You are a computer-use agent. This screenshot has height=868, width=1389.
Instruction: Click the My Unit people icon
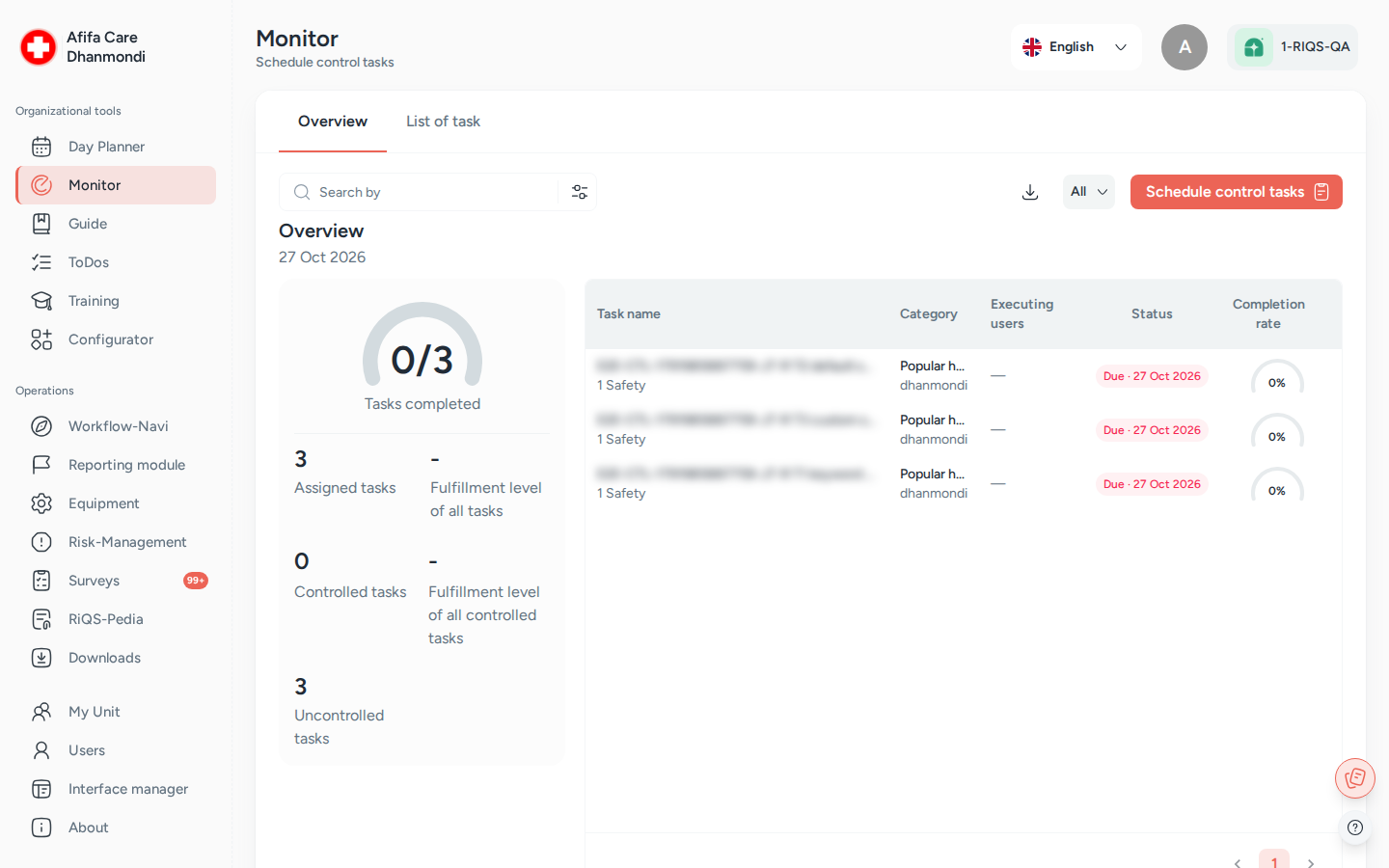point(41,712)
